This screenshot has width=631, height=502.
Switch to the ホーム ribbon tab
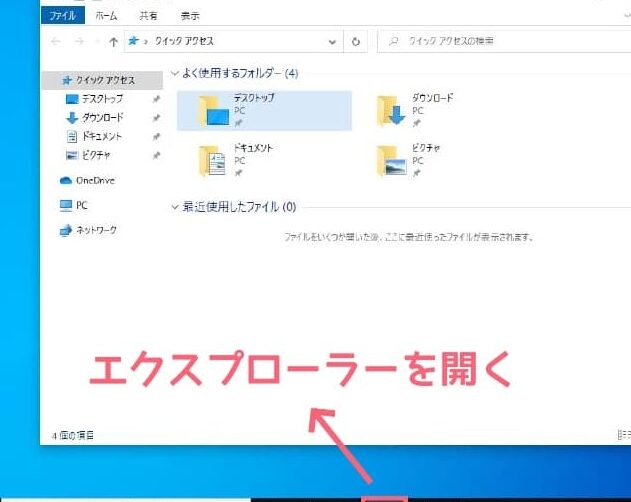(x=105, y=16)
